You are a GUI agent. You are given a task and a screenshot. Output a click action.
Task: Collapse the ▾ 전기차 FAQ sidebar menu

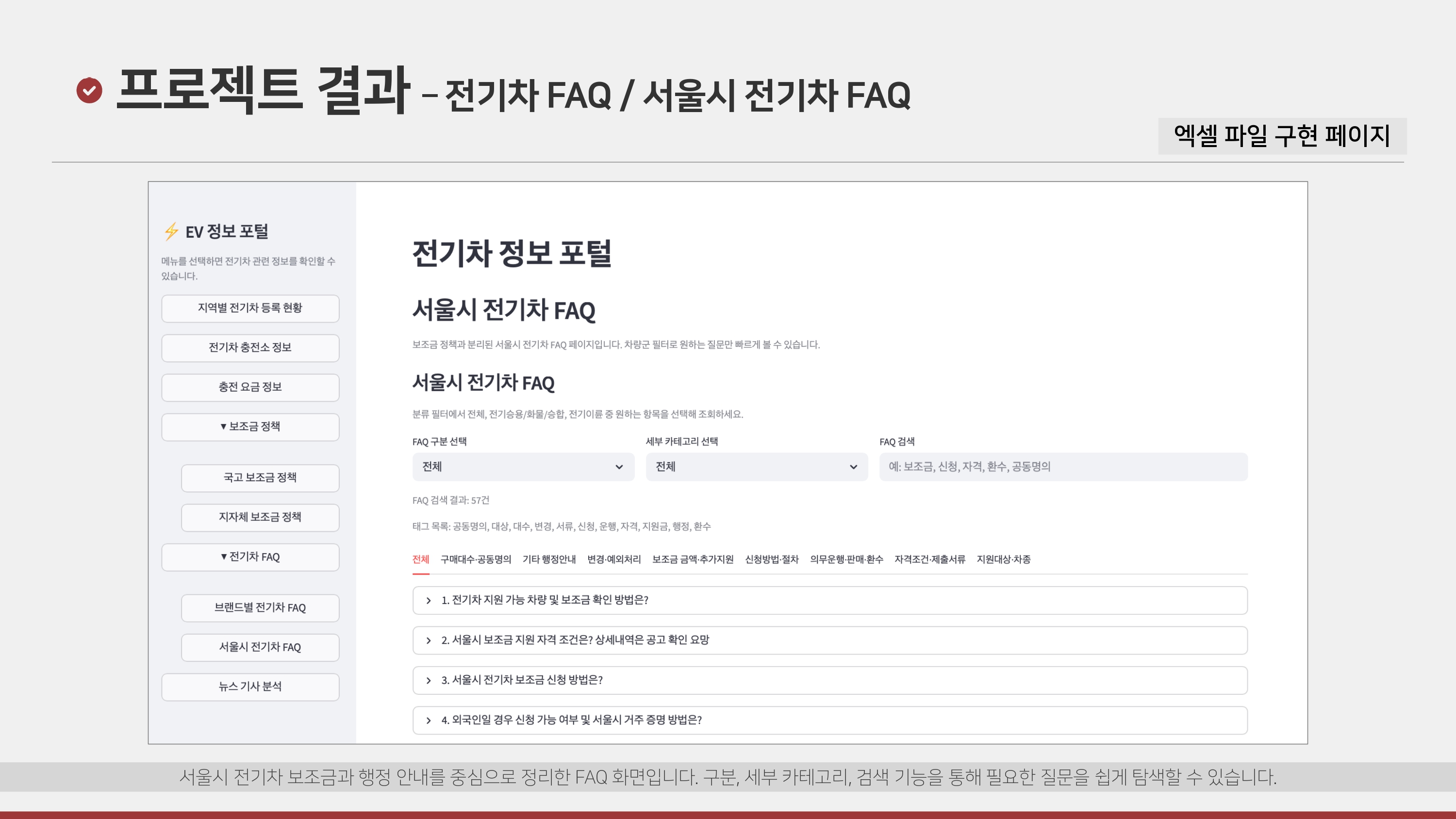(x=250, y=557)
